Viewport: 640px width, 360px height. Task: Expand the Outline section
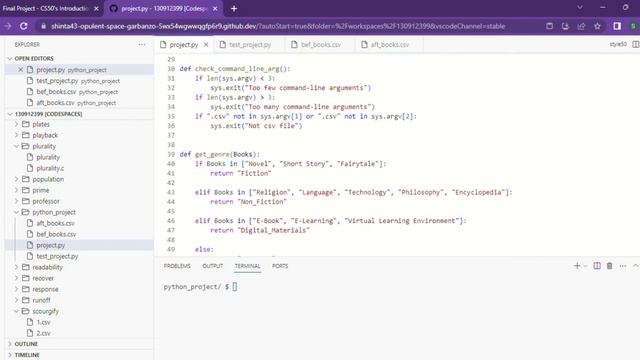click(x=10, y=344)
